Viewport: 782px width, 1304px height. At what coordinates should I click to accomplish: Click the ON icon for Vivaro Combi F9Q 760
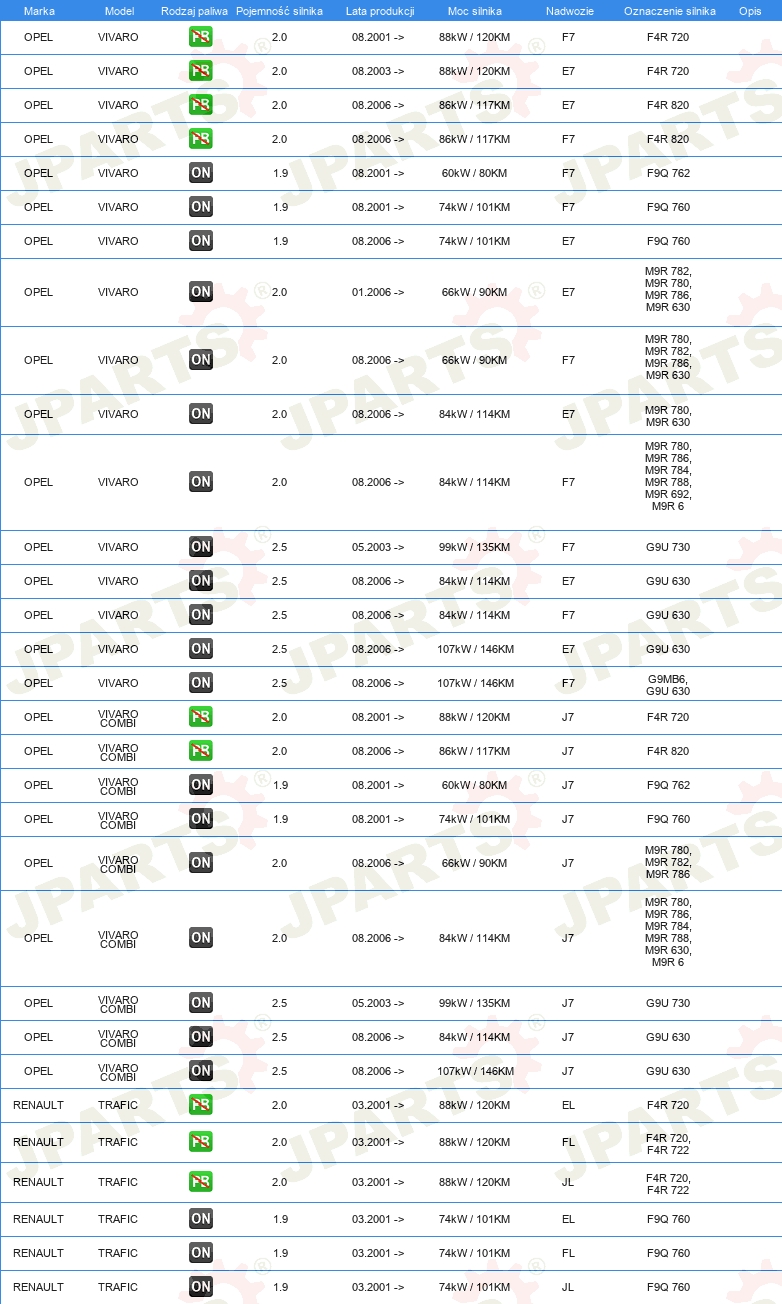pyautogui.click(x=201, y=819)
